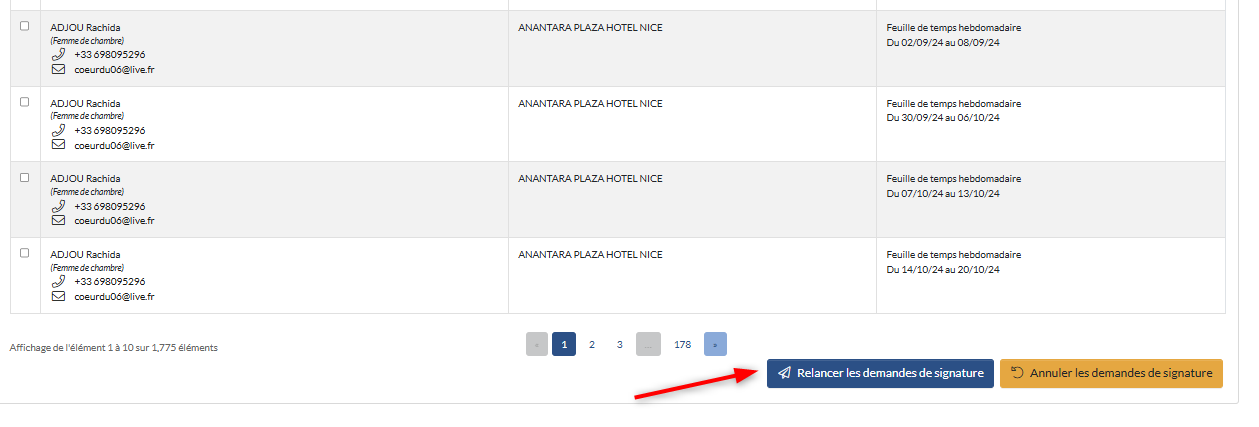Image resolution: width=1259 pixels, height=427 pixels.
Task: Jump to page 3 of results
Action: coord(620,344)
